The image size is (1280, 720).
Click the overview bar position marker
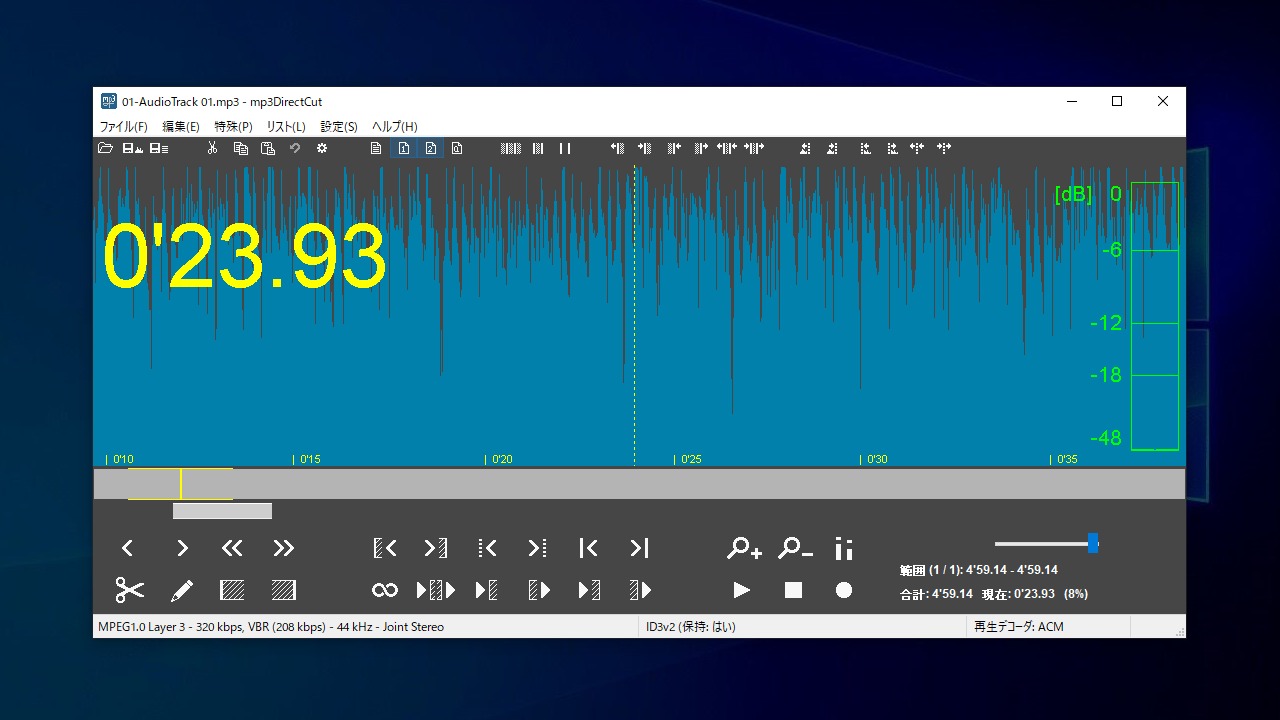click(x=181, y=484)
